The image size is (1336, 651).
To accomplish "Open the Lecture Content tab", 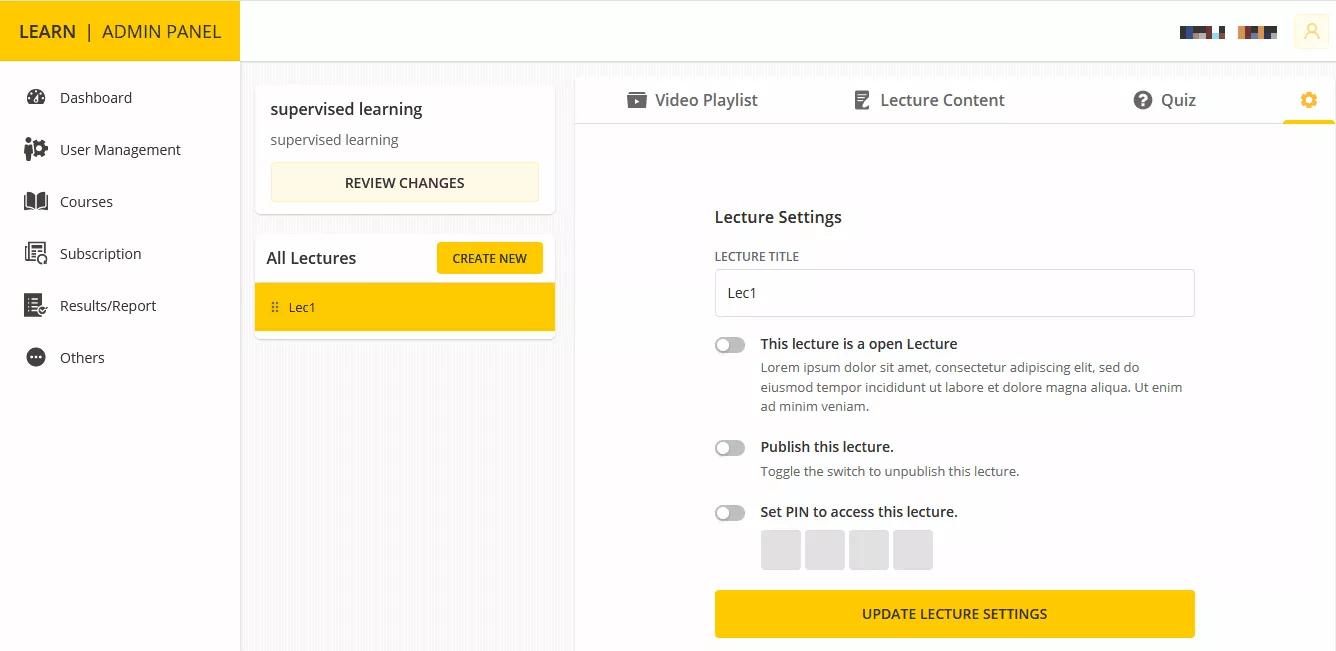I will tap(928, 100).
